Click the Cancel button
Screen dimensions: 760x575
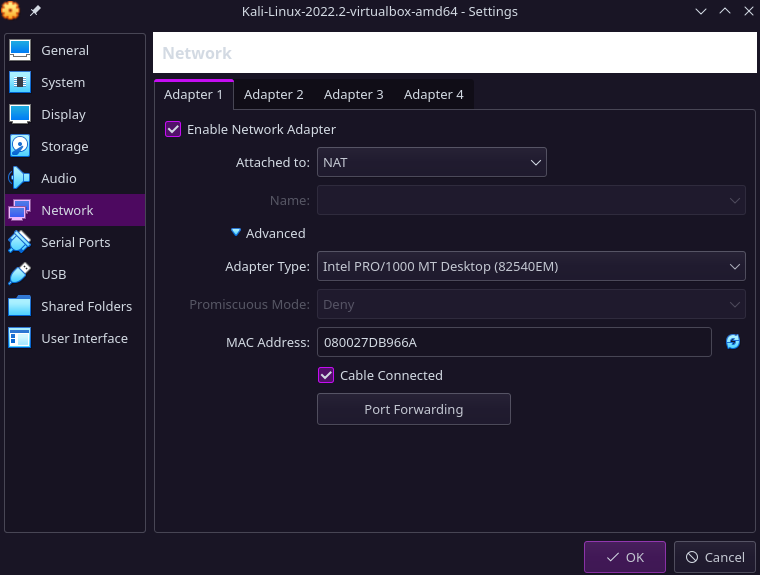pyautogui.click(x=714, y=557)
